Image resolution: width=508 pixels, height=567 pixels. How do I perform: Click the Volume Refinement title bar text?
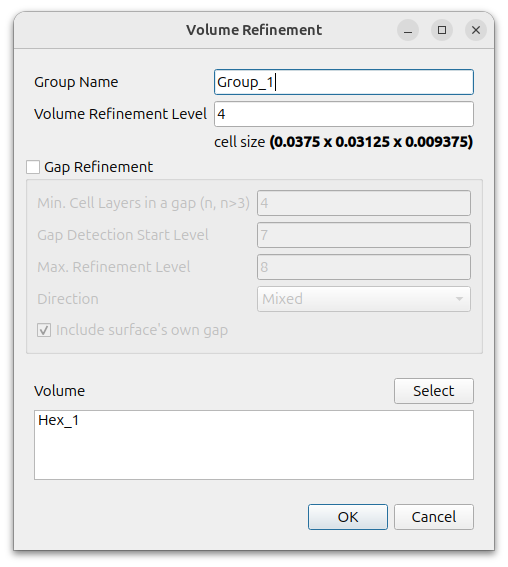254,30
